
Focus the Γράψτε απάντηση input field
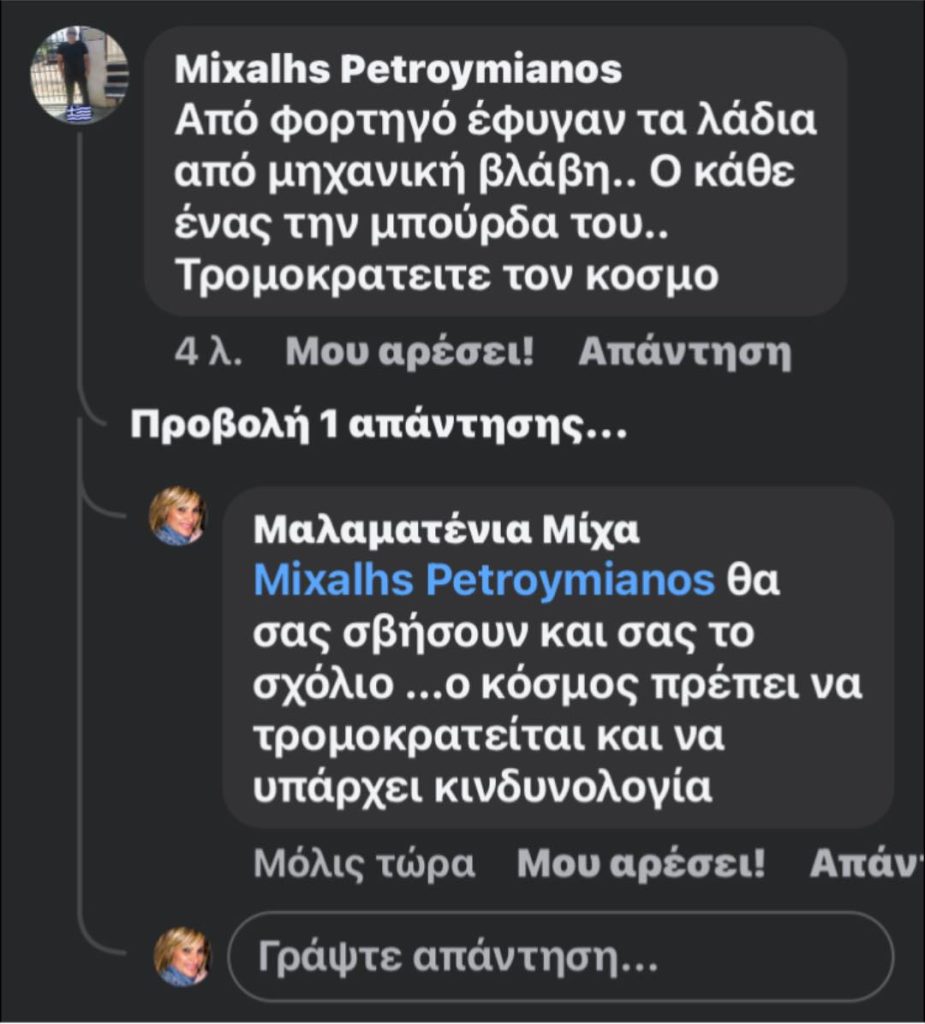click(560, 958)
